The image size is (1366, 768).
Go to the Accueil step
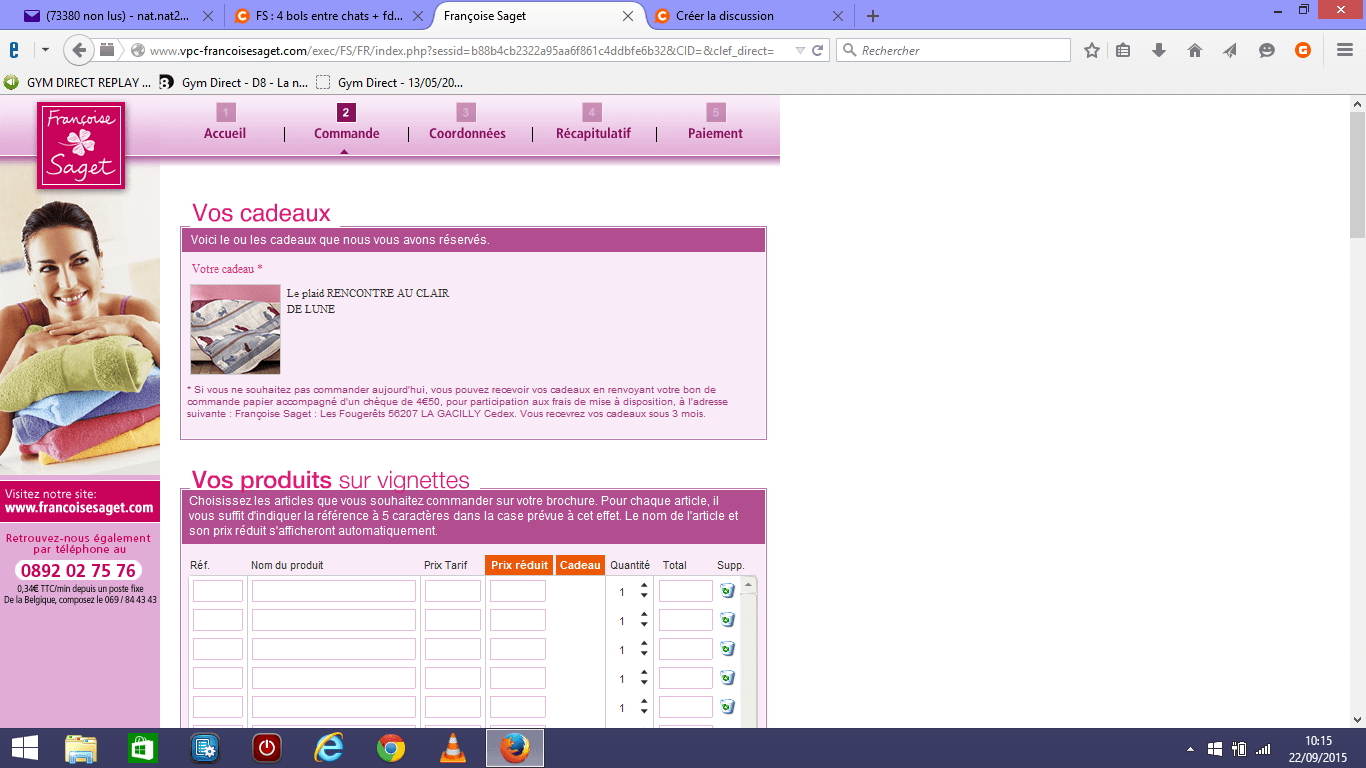pos(225,133)
